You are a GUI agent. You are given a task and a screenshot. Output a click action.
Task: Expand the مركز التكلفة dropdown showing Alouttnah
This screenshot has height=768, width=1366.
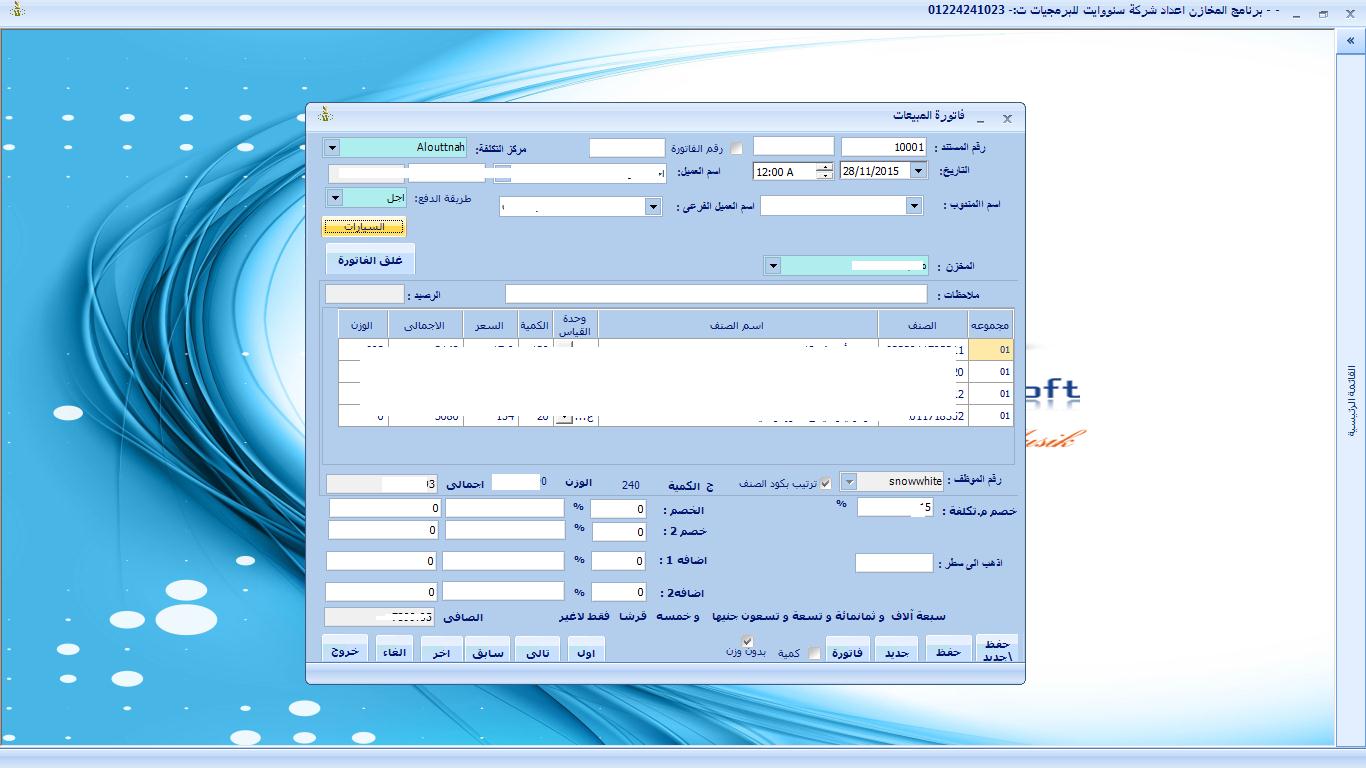pyautogui.click(x=332, y=148)
